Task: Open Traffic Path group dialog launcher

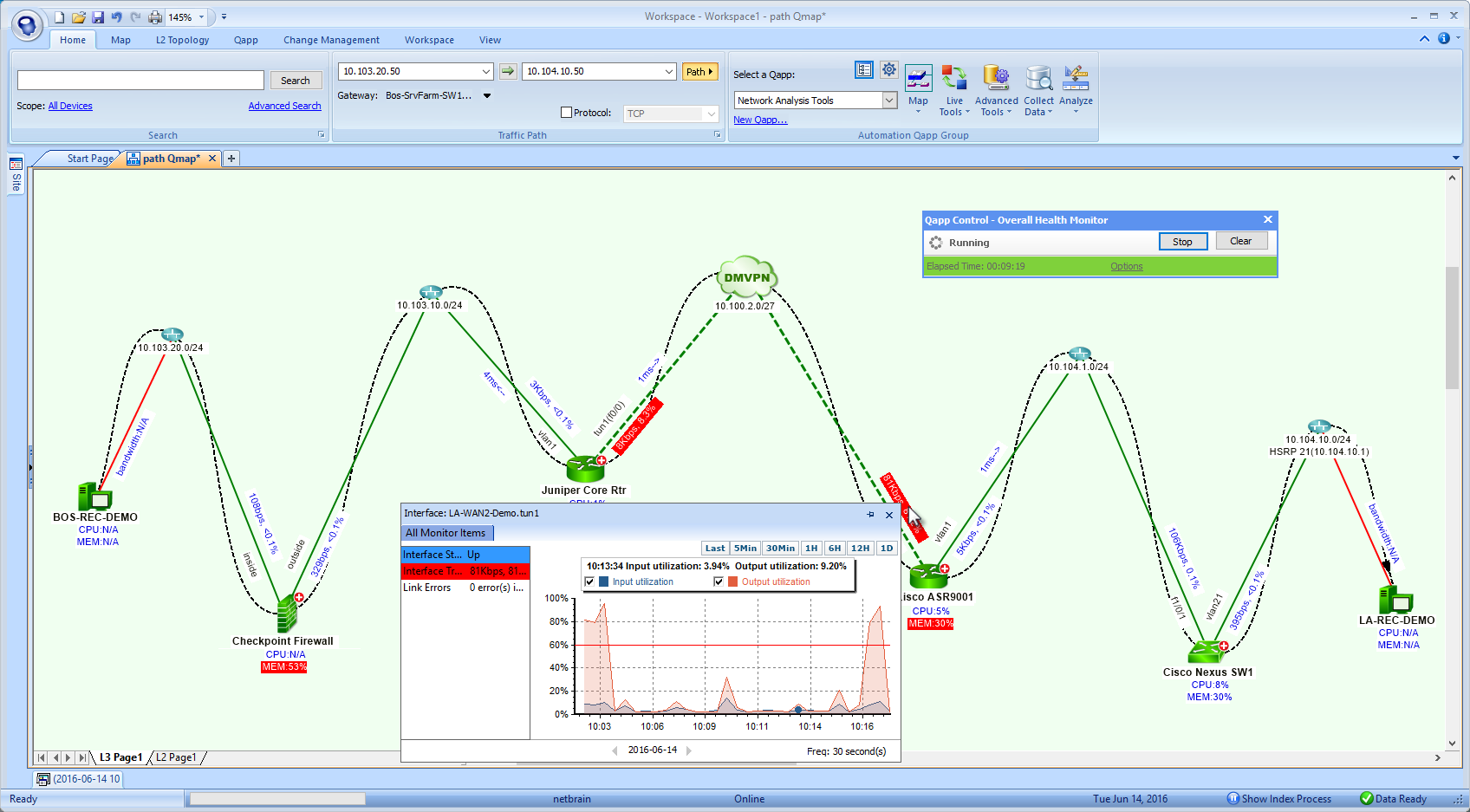Action: pos(717,135)
